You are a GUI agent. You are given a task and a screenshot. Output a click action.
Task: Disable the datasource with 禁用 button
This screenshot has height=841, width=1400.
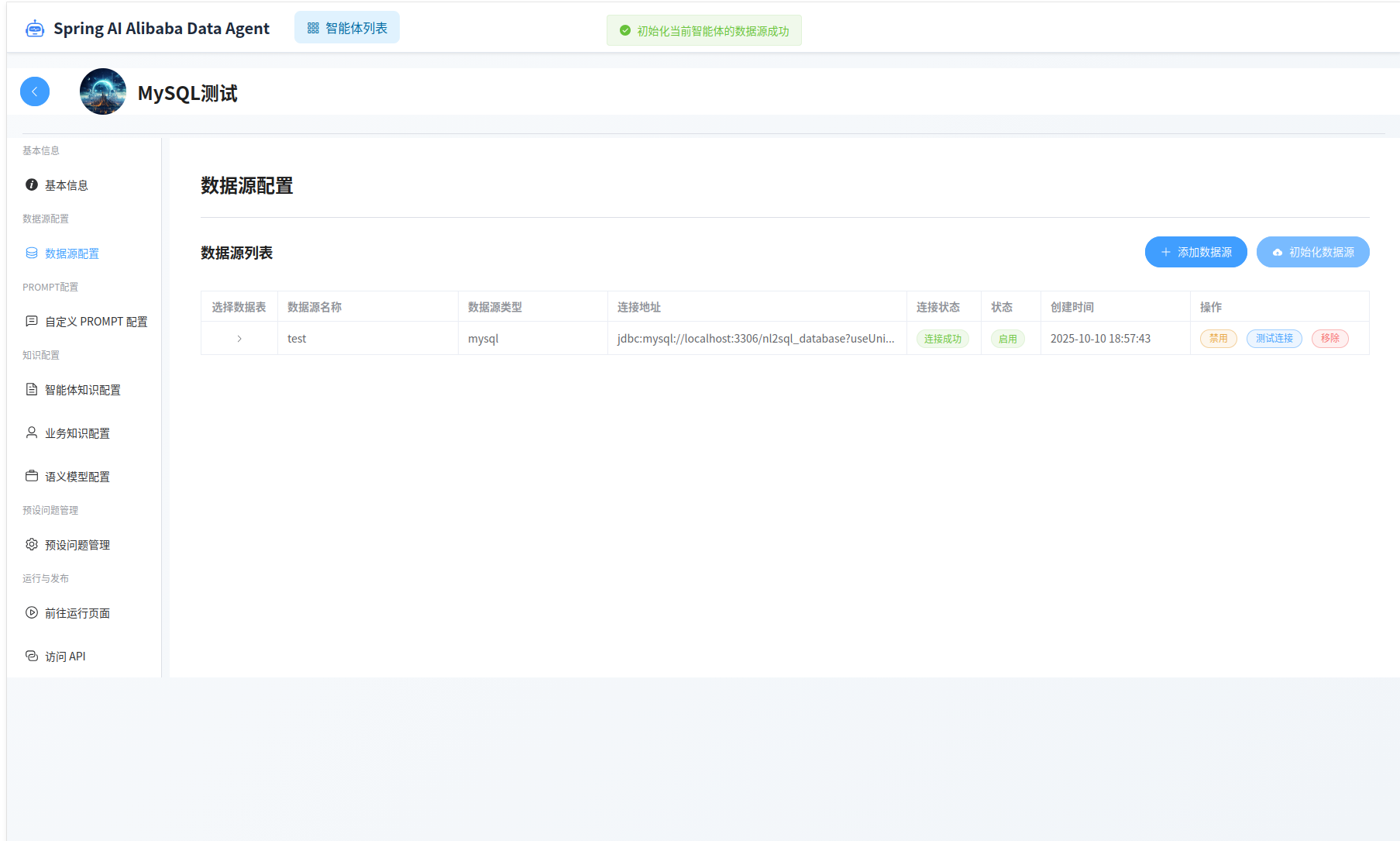point(1218,339)
